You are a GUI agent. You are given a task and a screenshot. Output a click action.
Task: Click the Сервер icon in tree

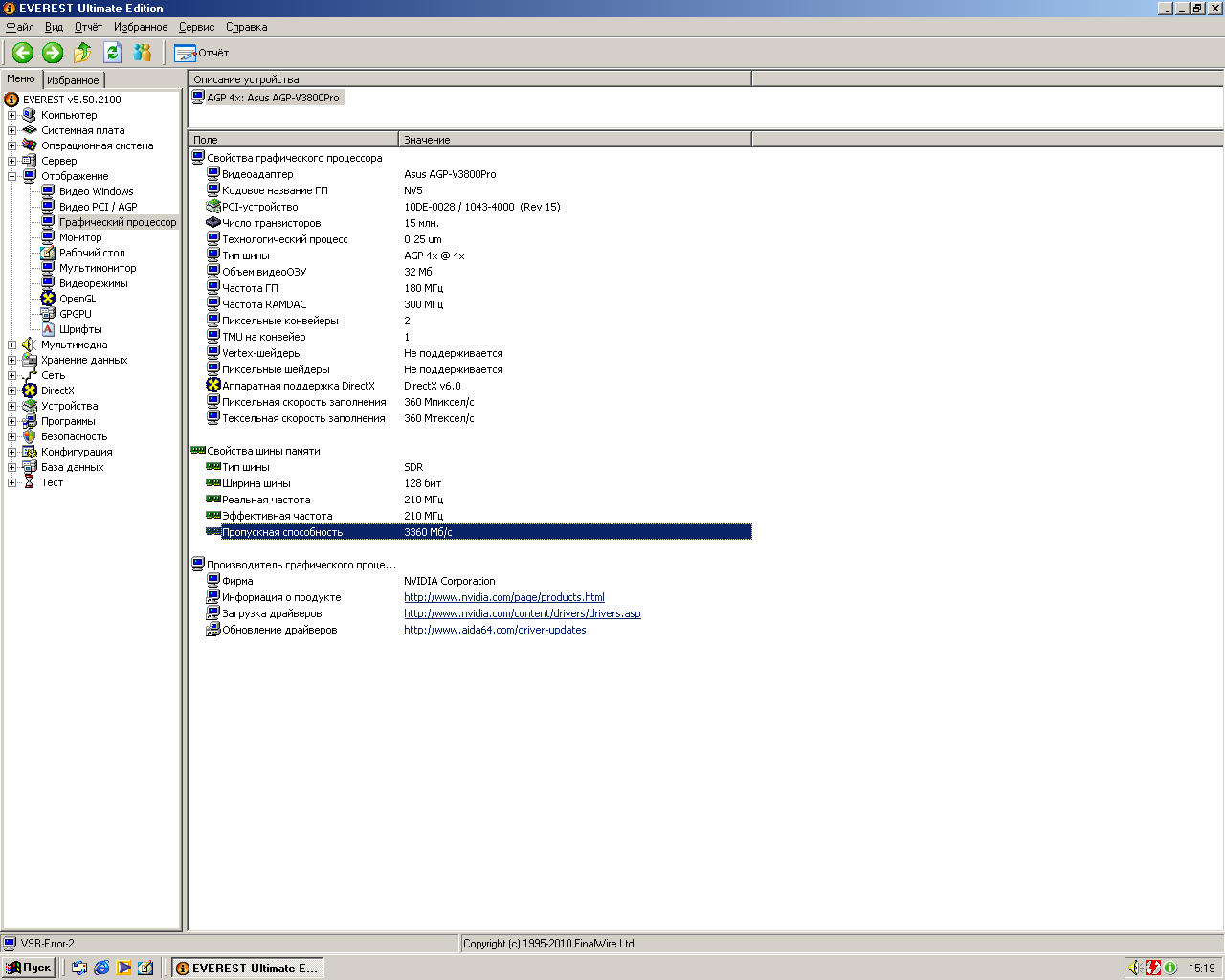[30, 161]
